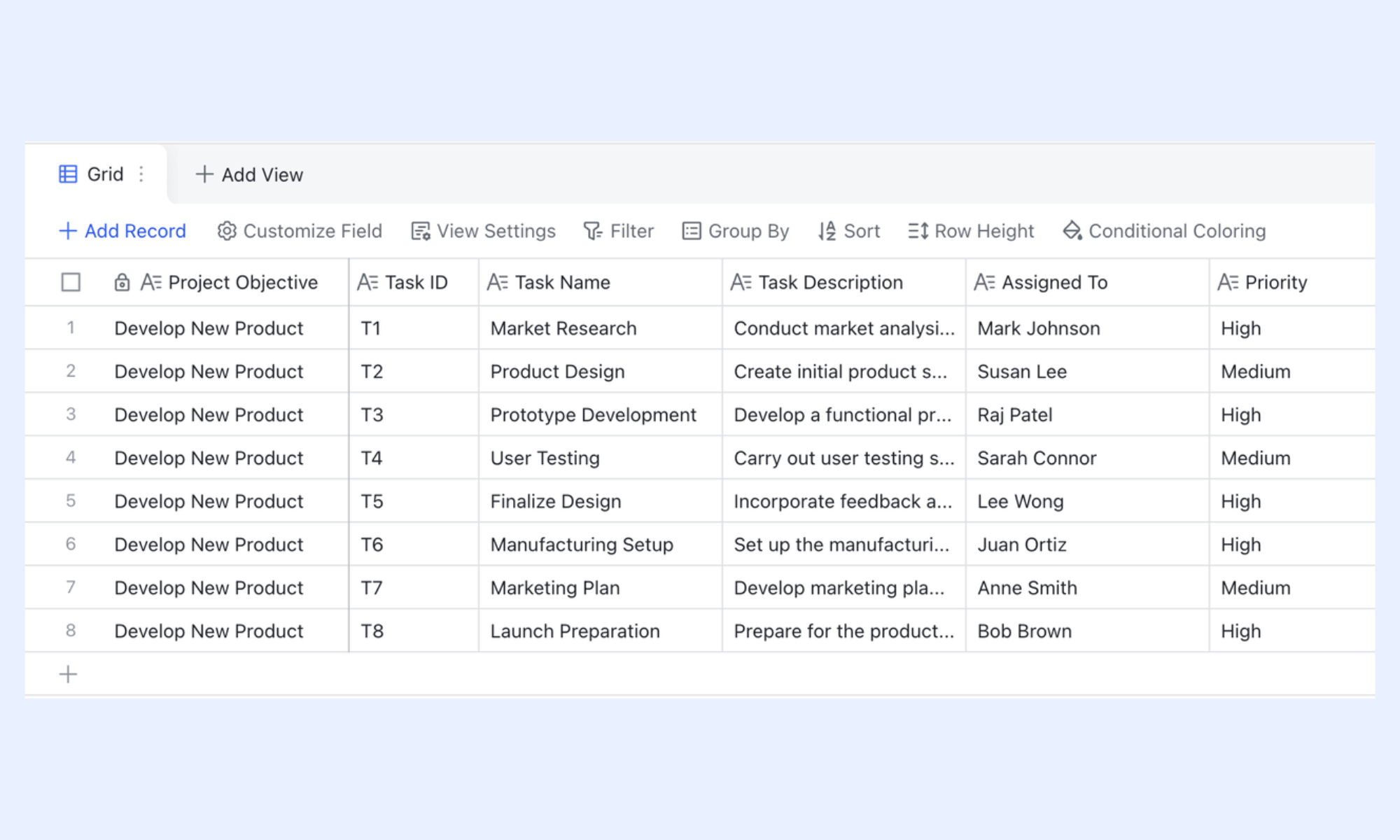Select row number 4
Image resolution: width=1400 pixels, height=840 pixels.
coord(71,458)
